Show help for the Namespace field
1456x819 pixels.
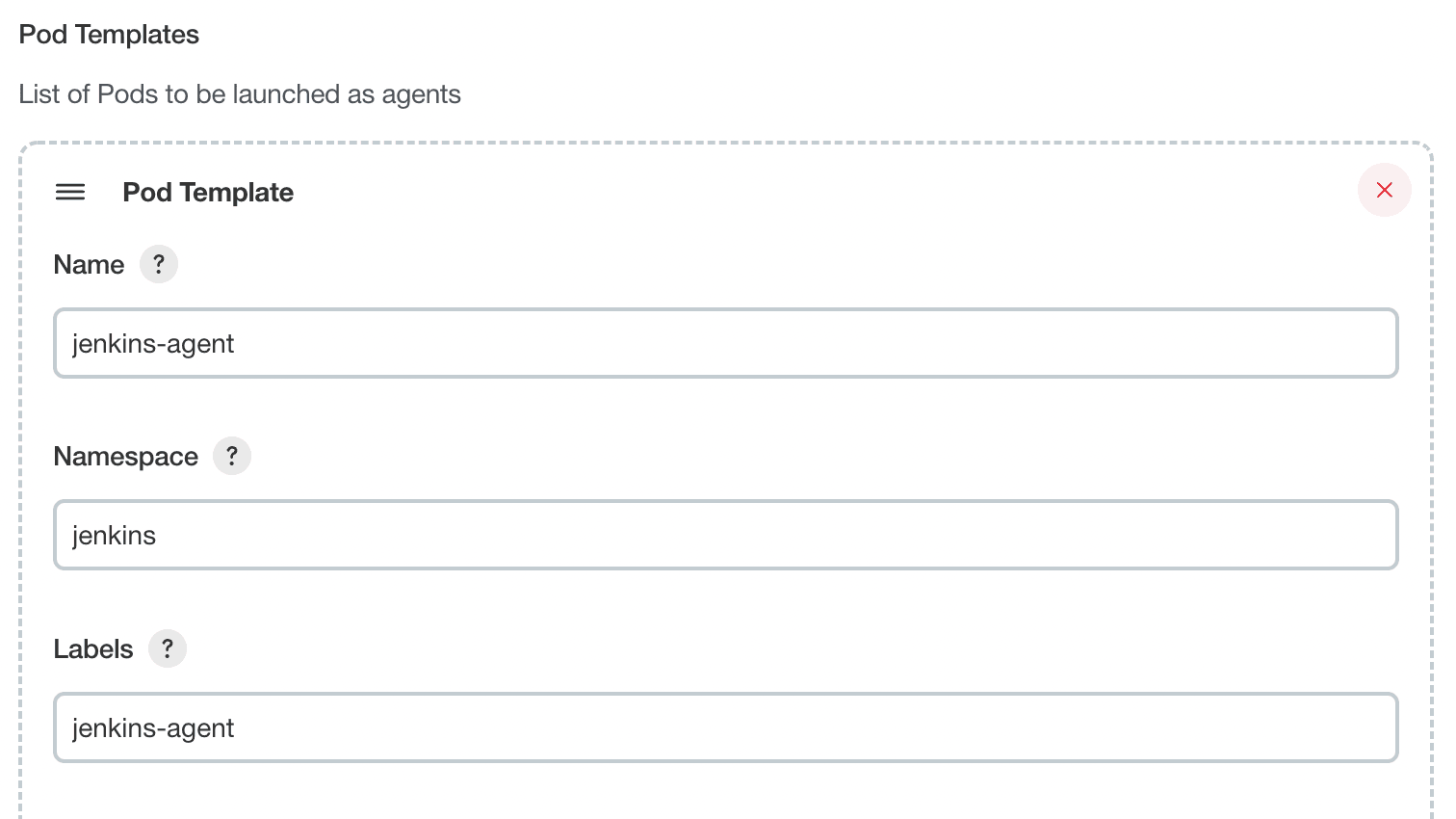click(x=232, y=456)
